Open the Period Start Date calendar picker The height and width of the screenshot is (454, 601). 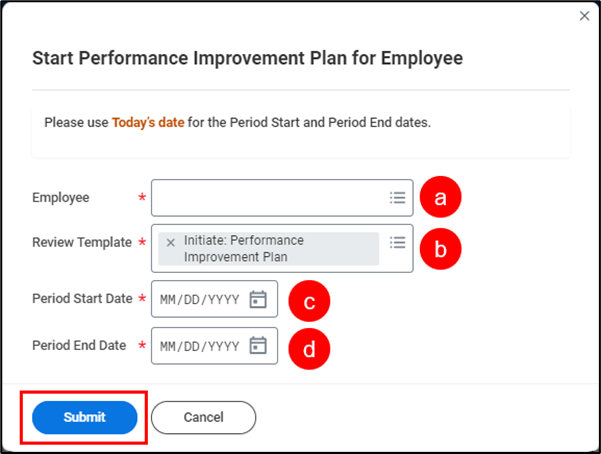[x=258, y=299]
